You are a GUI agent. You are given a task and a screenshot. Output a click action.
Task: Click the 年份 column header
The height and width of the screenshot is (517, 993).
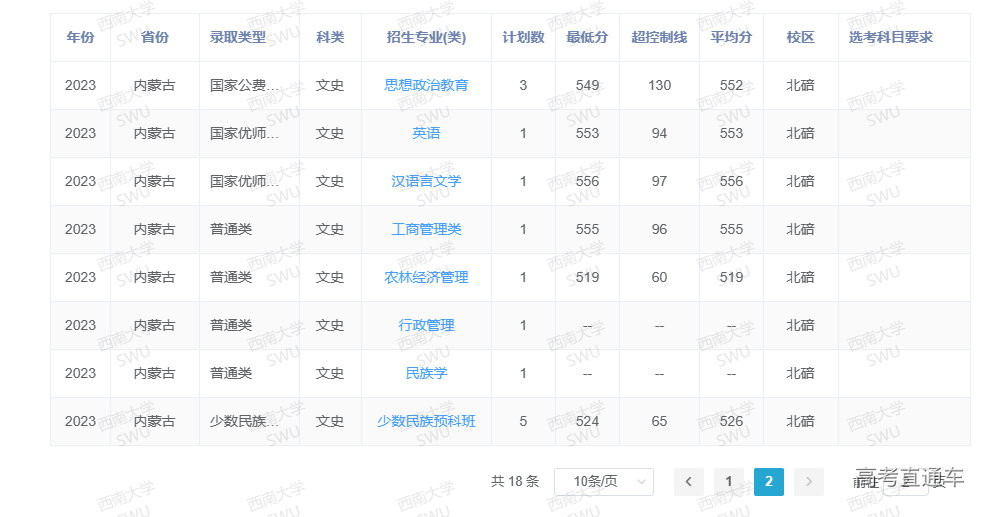click(x=80, y=38)
